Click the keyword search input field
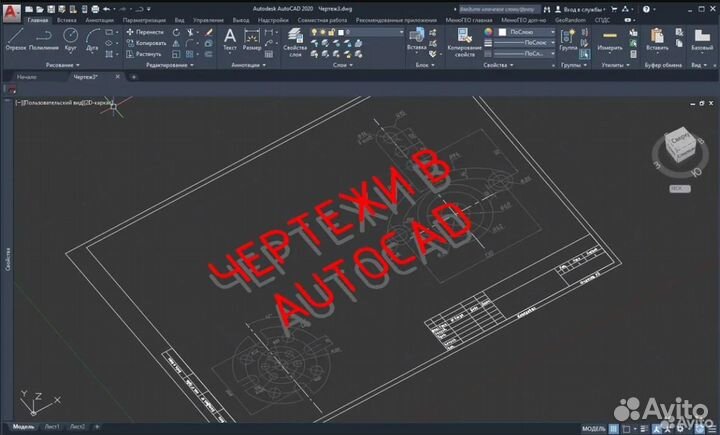The image size is (720, 435). pos(499,9)
